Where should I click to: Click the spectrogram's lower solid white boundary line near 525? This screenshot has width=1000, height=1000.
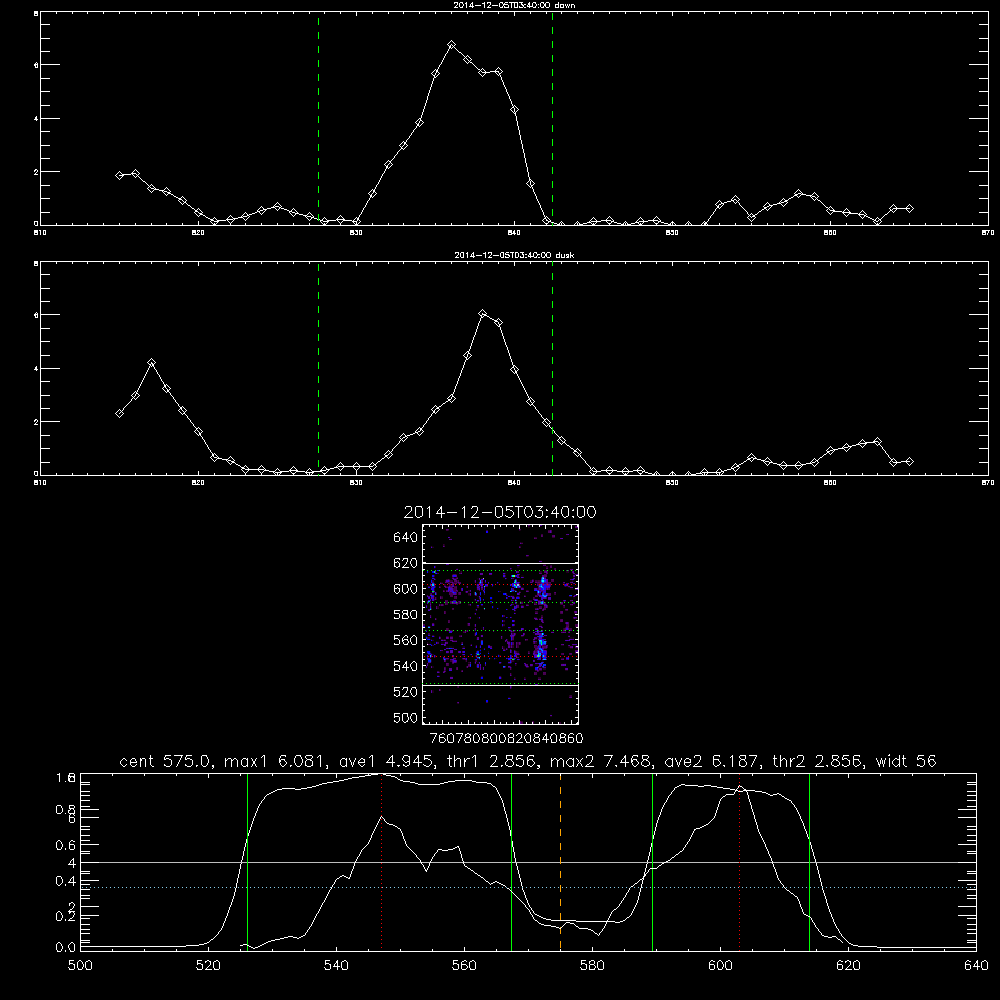point(501,685)
